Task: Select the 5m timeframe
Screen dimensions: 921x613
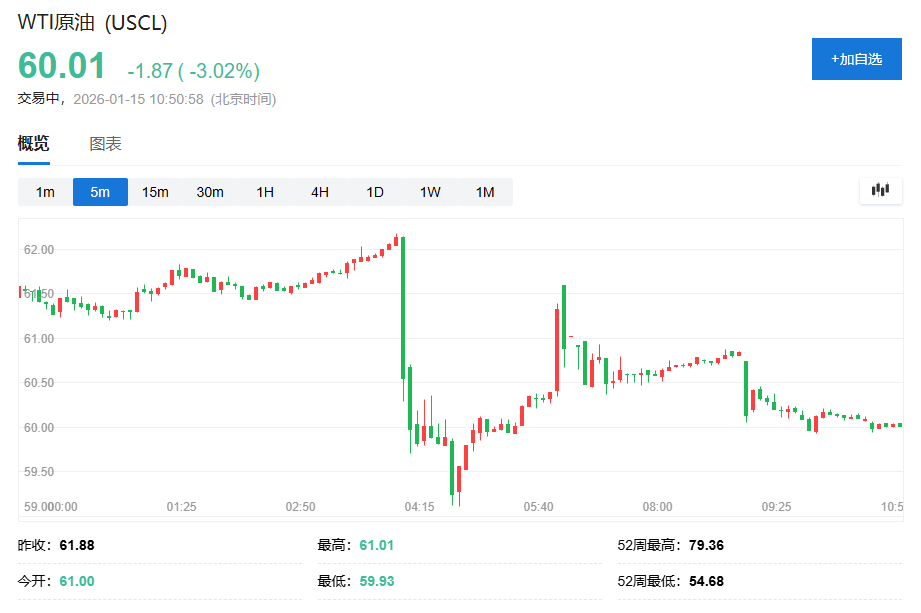Action: pos(100,192)
